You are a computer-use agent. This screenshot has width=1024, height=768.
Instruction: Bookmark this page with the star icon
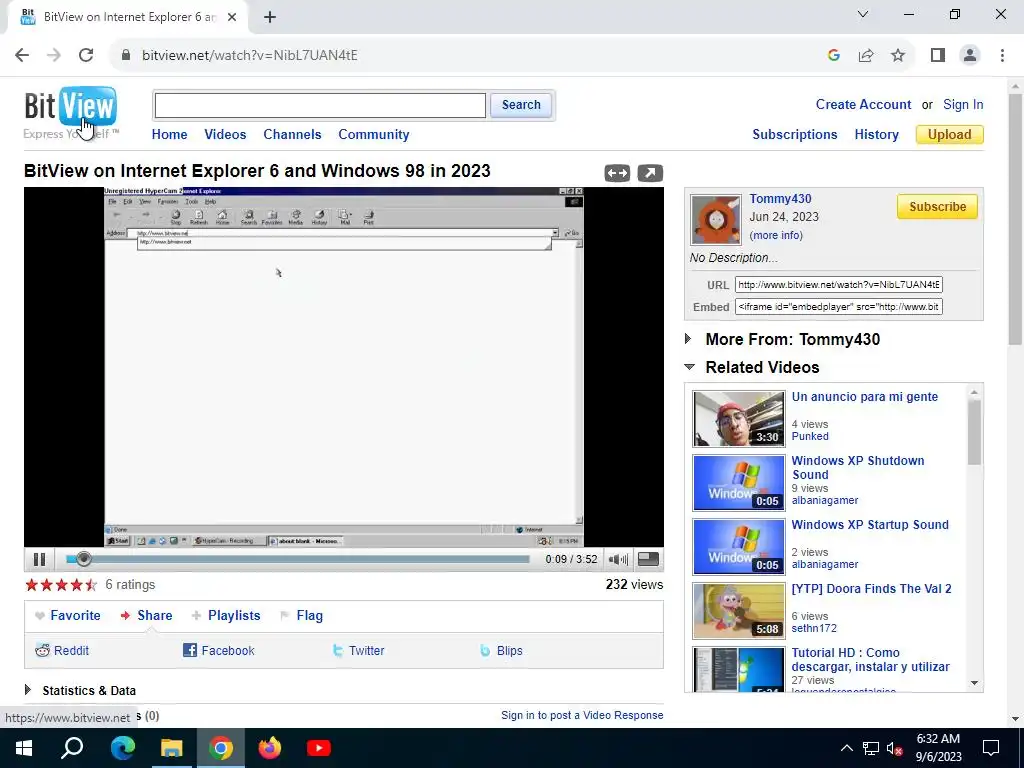click(898, 56)
